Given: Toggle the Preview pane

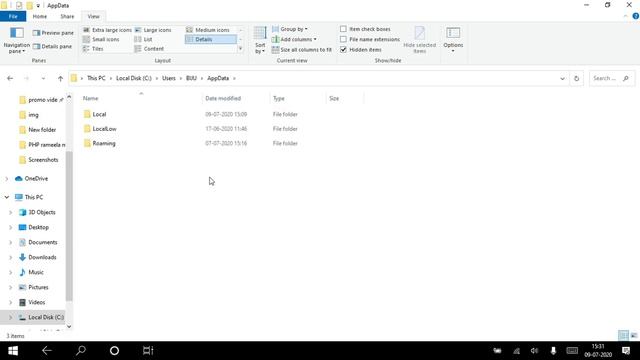Looking at the screenshot, I should [53, 33].
